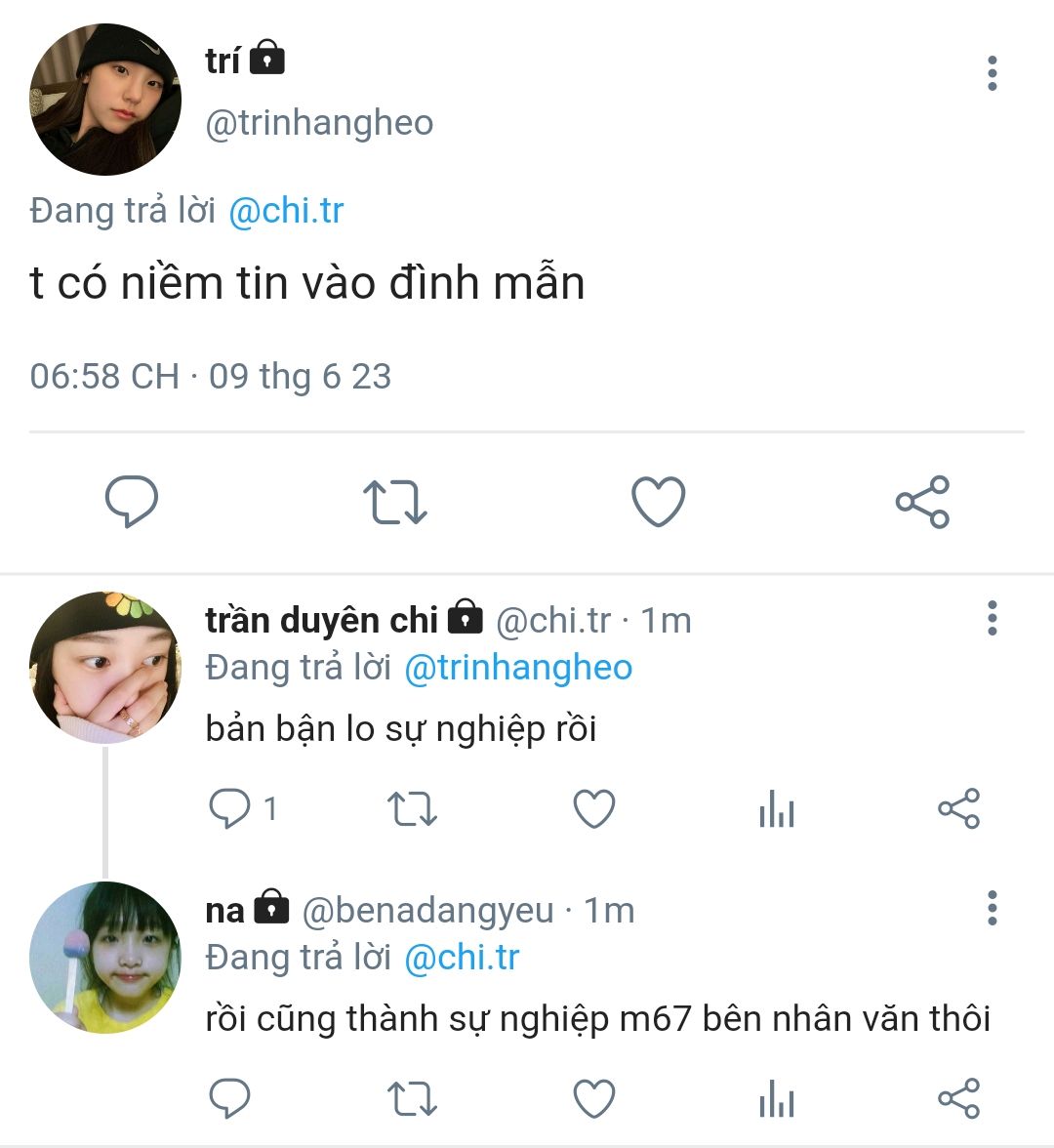Like the main tweet by trí
Image resolution: width=1054 pixels, height=1148 pixels.
[659, 502]
